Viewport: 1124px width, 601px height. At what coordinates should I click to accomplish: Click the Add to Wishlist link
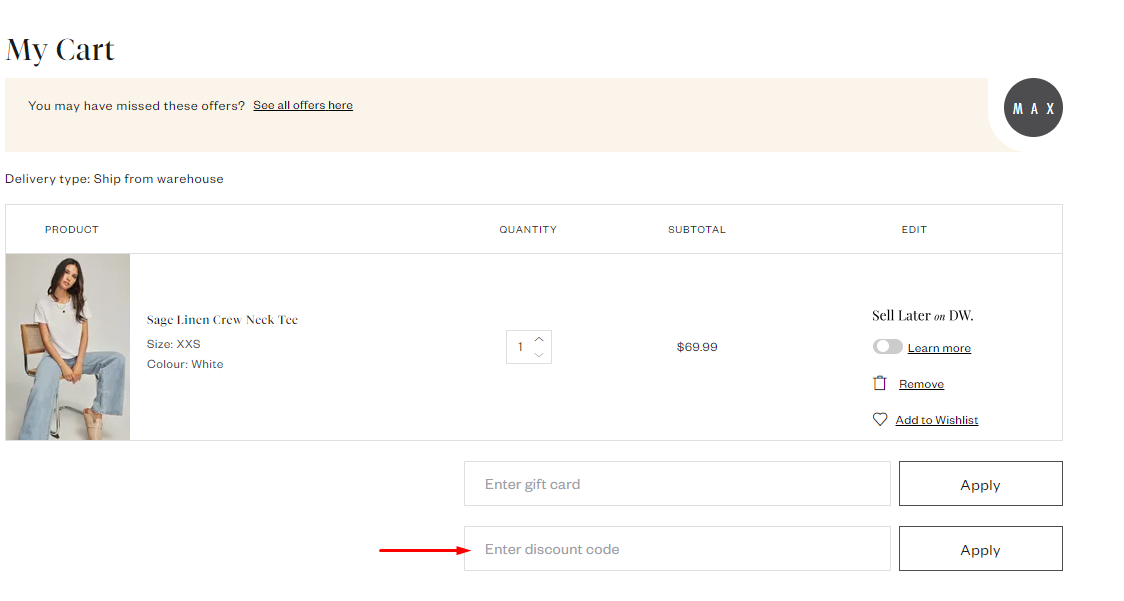937,420
